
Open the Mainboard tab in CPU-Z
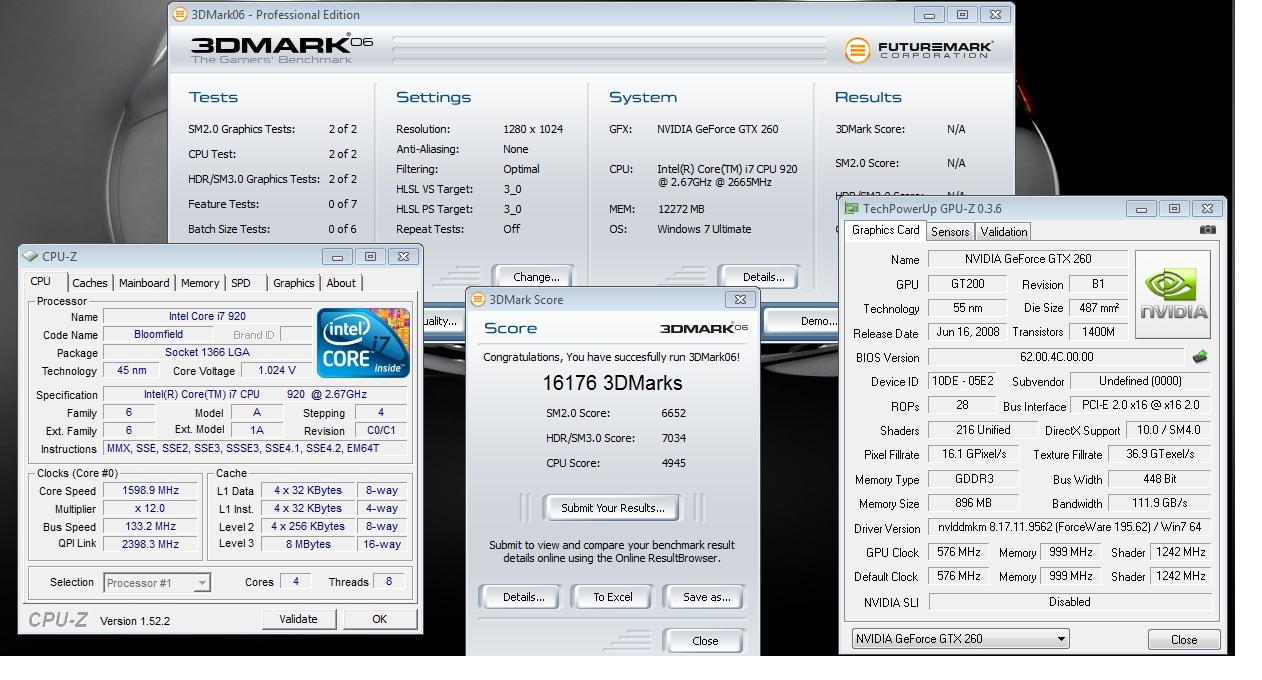pyautogui.click(x=144, y=283)
